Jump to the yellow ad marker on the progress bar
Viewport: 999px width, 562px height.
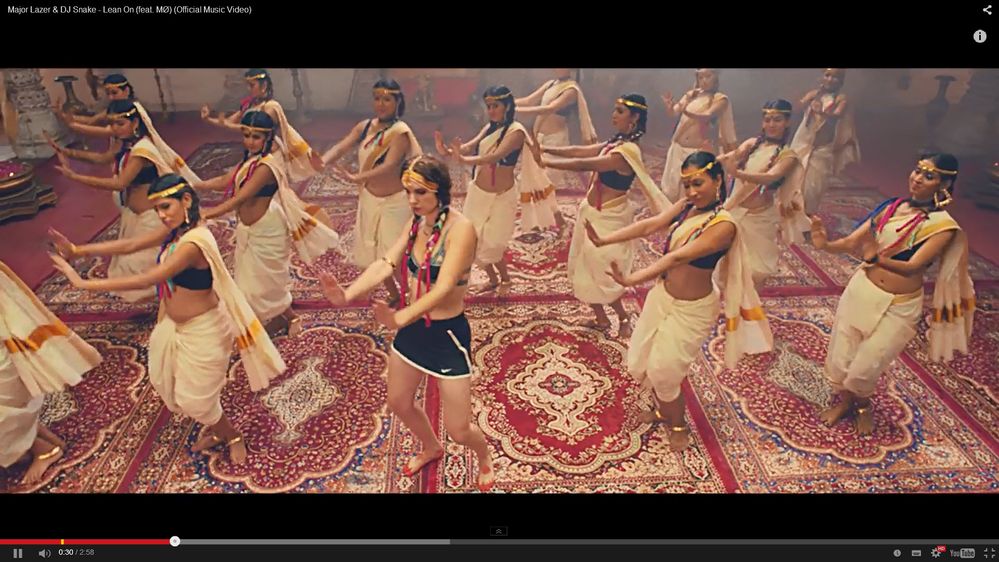[62, 542]
